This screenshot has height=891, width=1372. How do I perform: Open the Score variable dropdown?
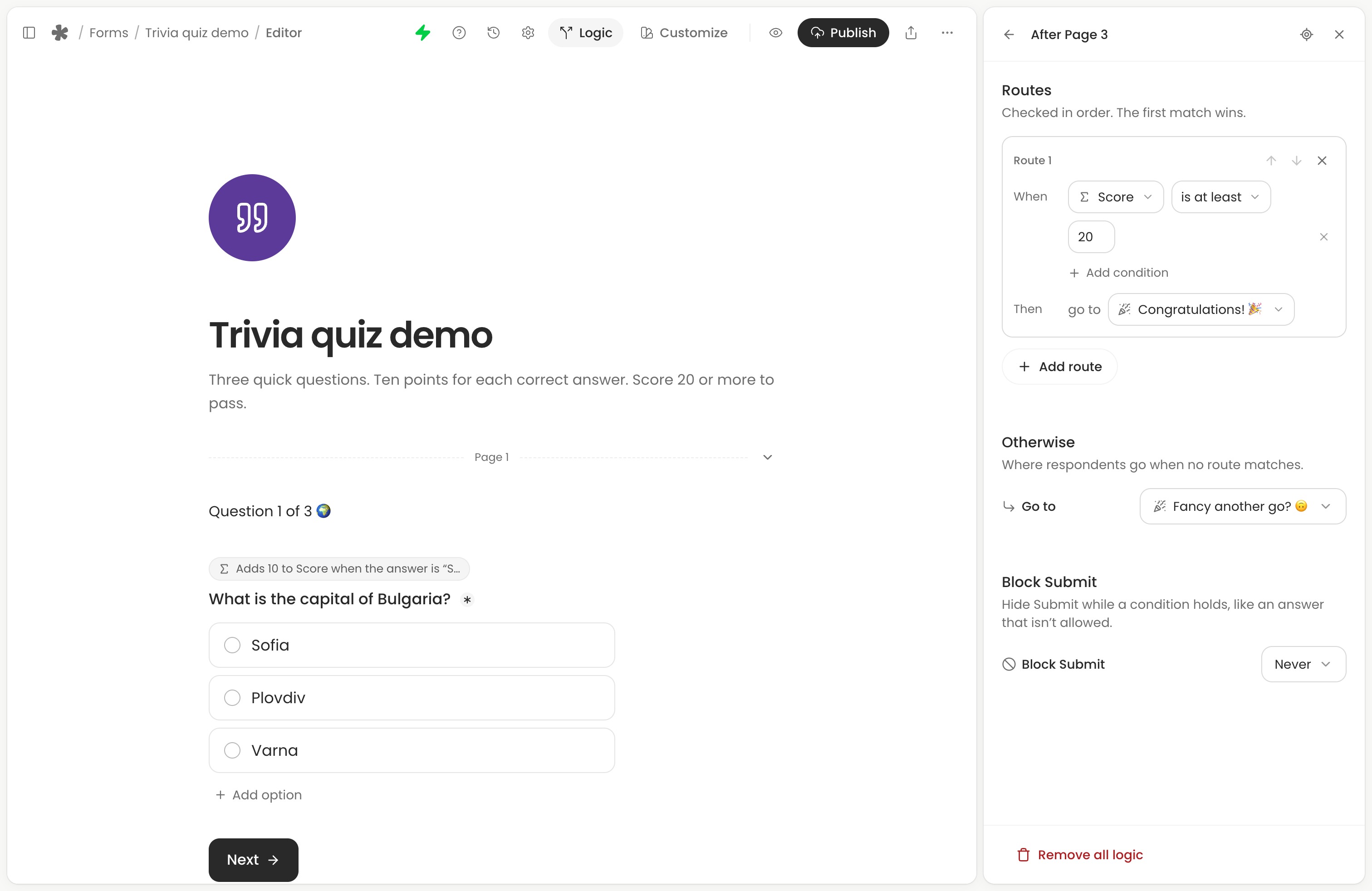pos(1116,197)
